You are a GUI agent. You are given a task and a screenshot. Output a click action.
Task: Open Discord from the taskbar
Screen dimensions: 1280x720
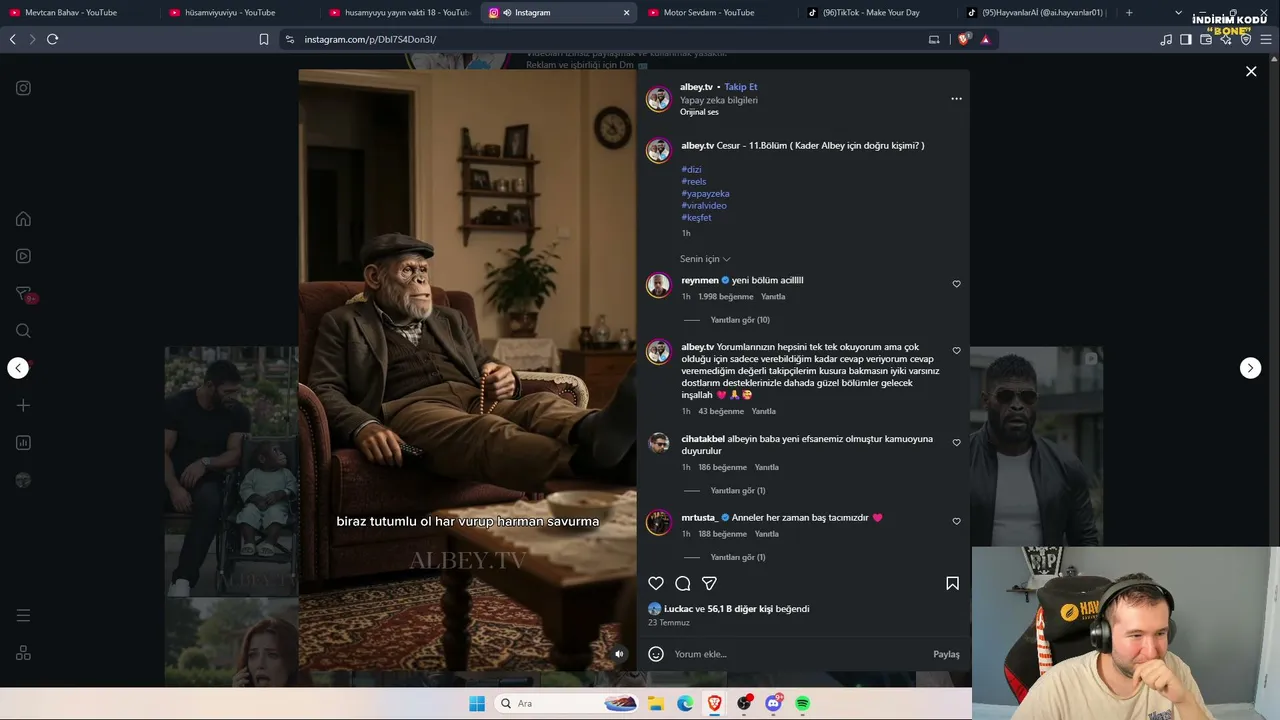click(x=773, y=703)
